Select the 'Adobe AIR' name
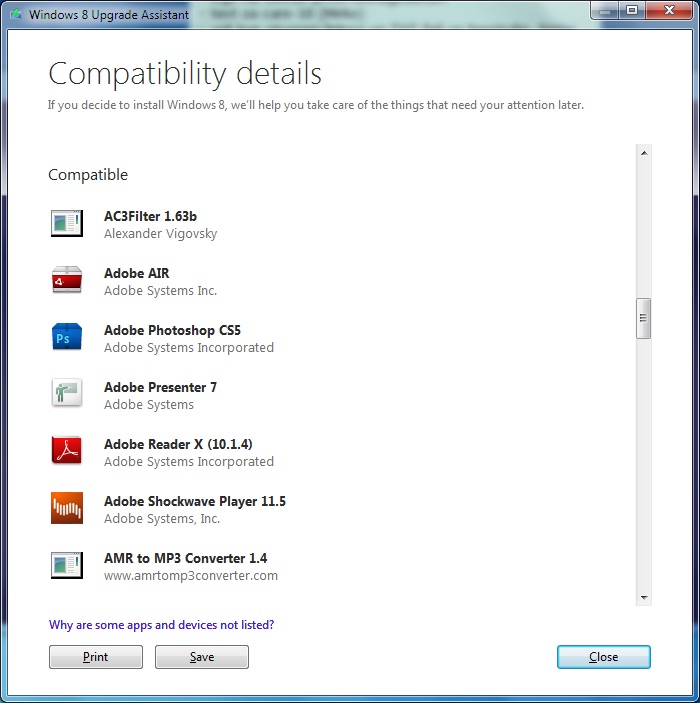 137,273
